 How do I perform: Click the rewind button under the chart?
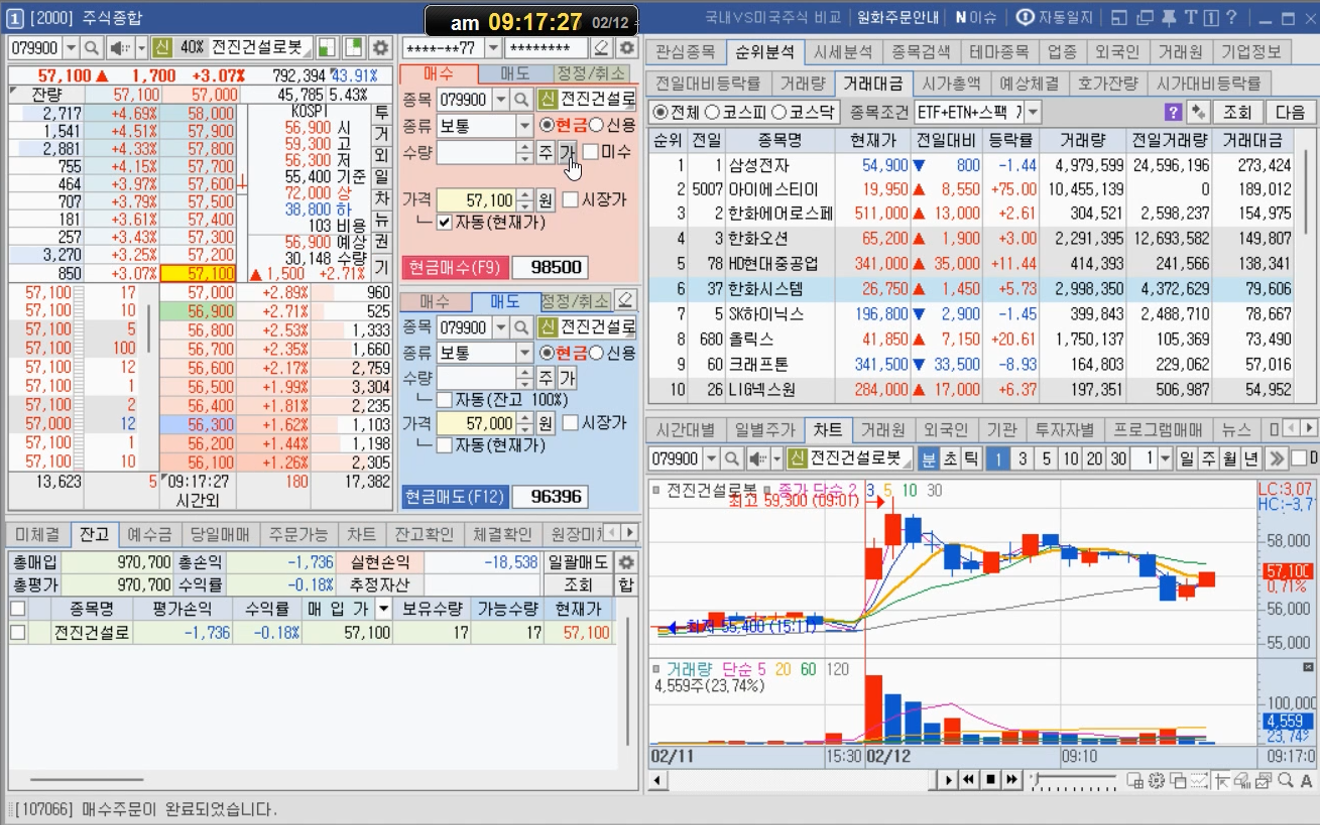pyautogui.click(x=969, y=779)
